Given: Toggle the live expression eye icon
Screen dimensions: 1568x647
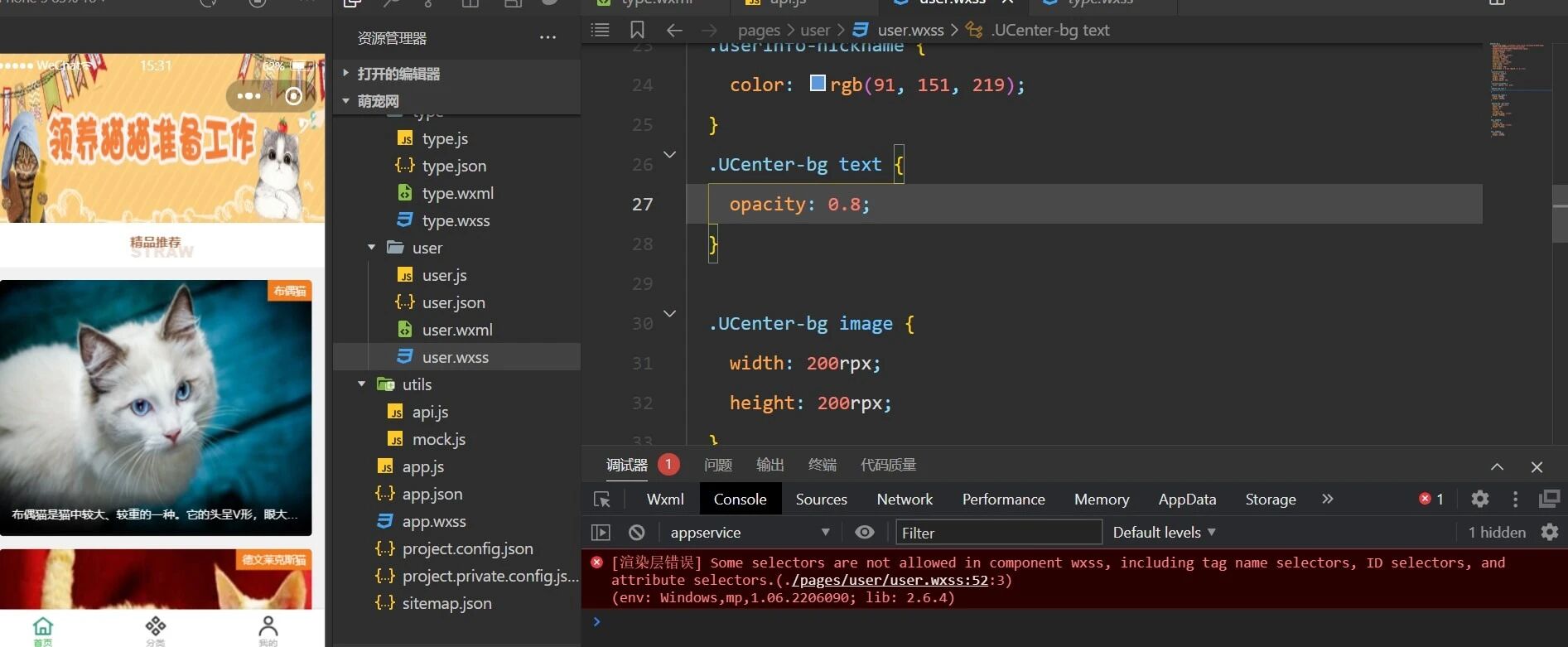Looking at the screenshot, I should 864,532.
